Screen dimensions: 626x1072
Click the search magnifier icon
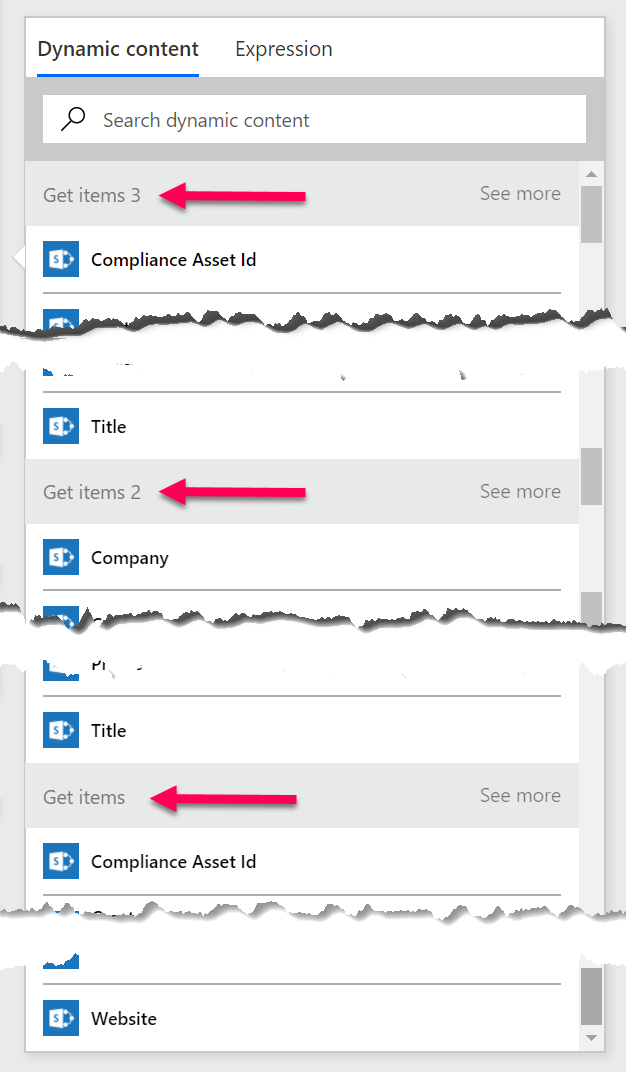tap(73, 120)
